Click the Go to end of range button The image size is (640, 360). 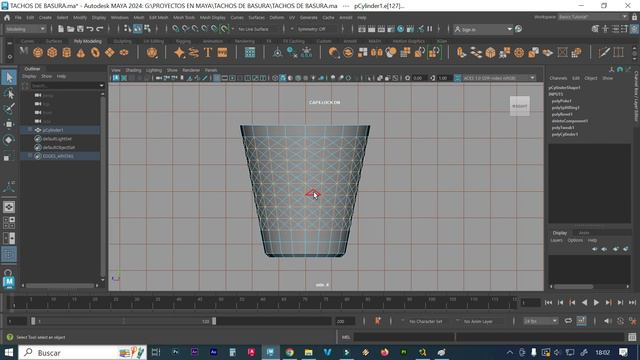pos(632,302)
